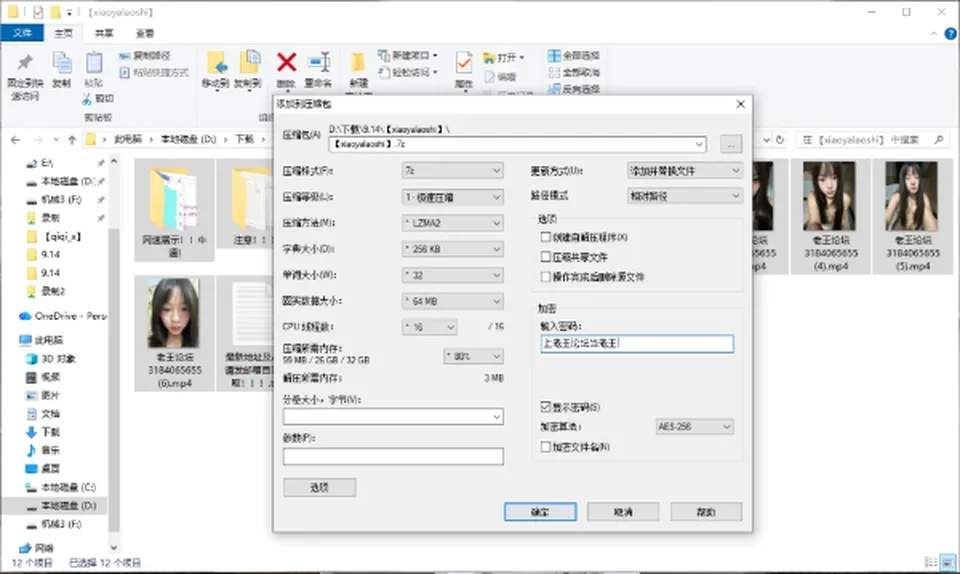
Task: Select the details view button in status bar
Action: 930,562
